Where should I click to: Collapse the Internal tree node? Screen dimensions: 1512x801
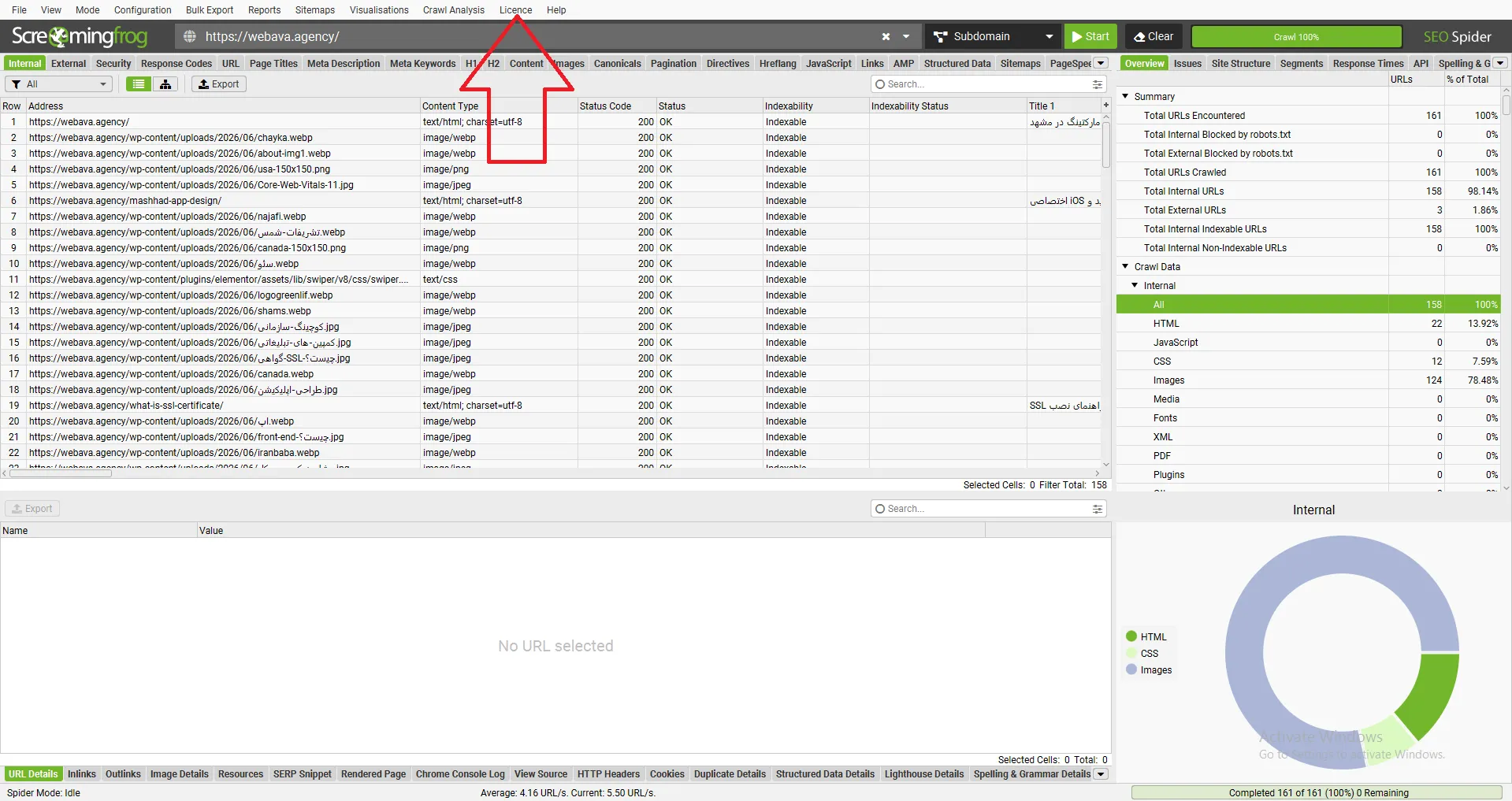pyautogui.click(x=1135, y=285)
